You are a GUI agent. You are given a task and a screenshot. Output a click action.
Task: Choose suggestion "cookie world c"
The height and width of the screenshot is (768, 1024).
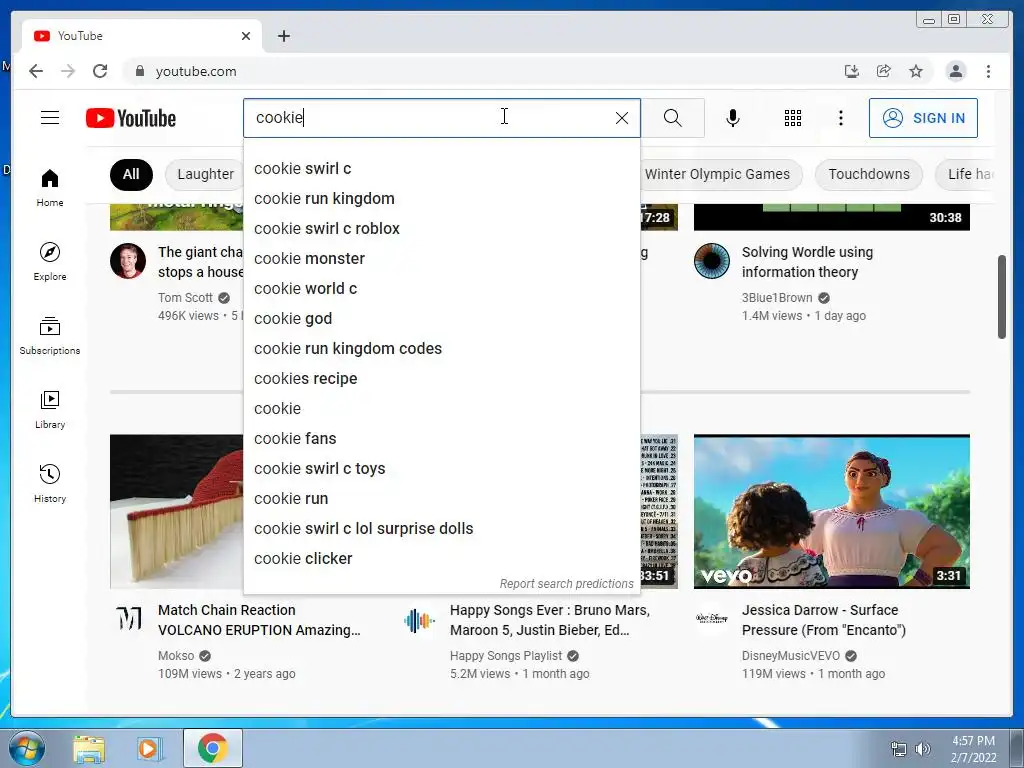point(441,289)
